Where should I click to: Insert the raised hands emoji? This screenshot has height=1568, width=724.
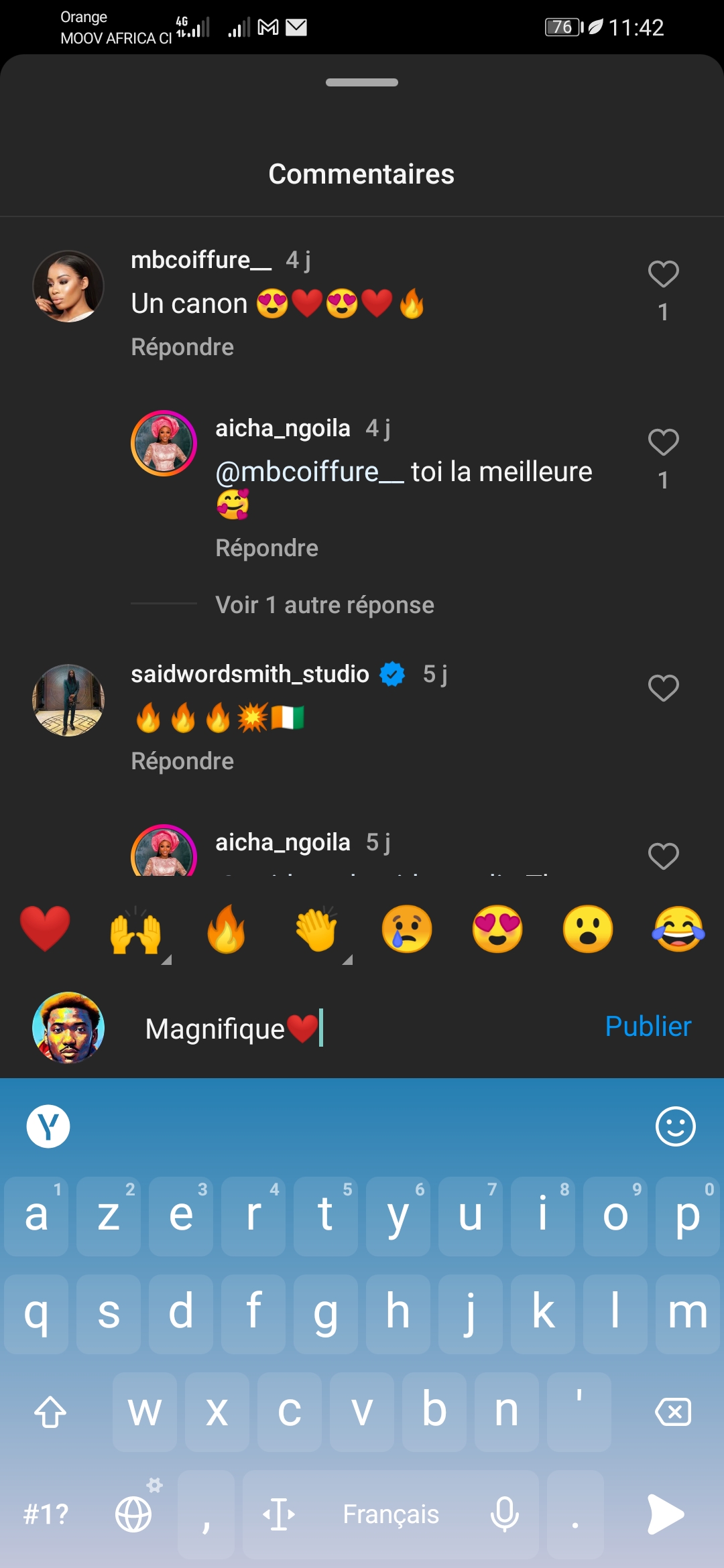[135, 930]
